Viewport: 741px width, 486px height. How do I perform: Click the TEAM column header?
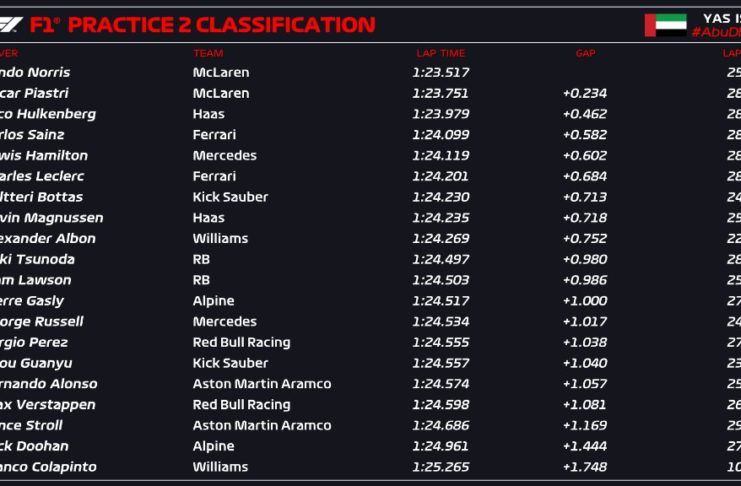coord(208,53)
